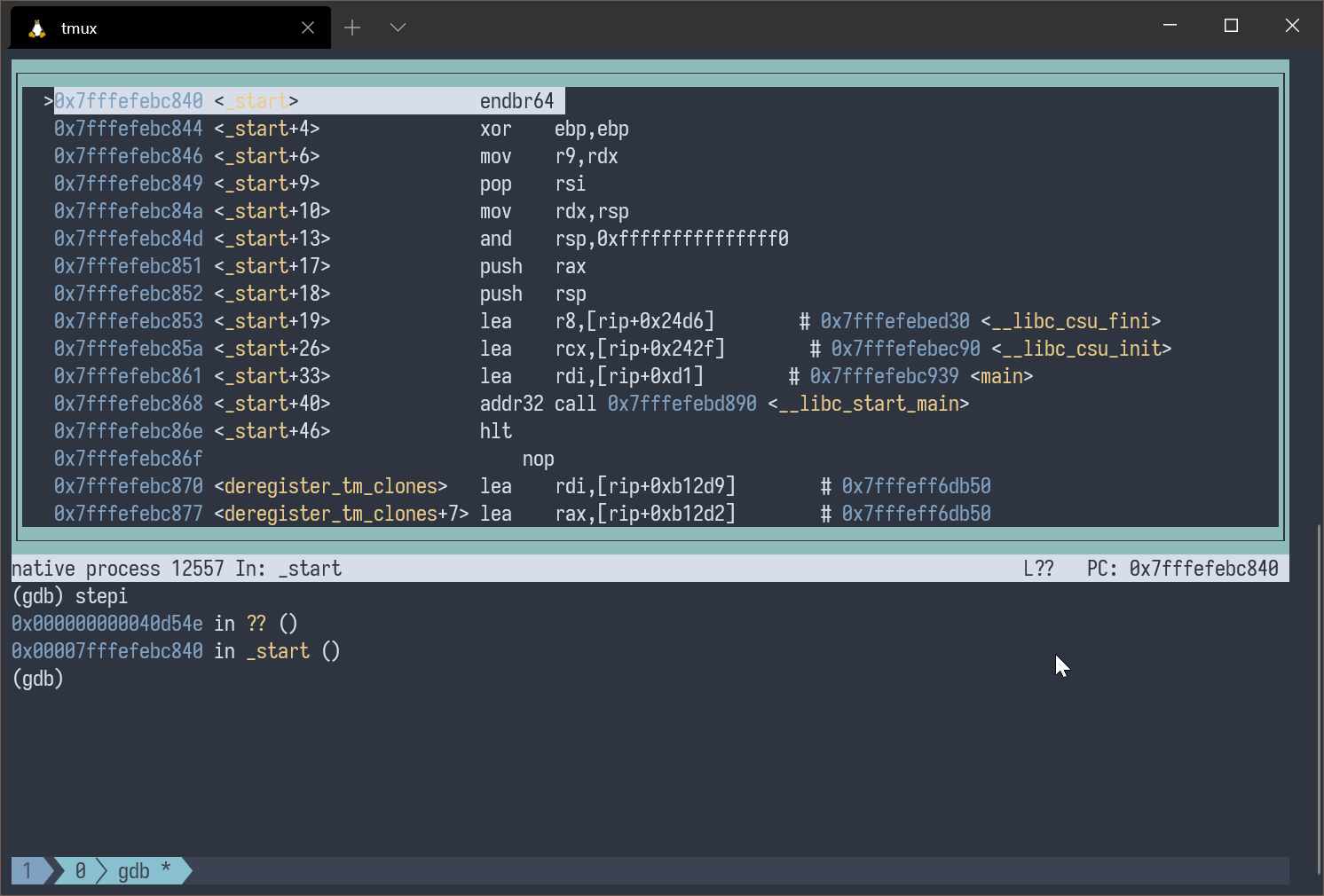Open a new terminal tab
This screenshot has width=1324, height=896.
(x=352, y=28)
